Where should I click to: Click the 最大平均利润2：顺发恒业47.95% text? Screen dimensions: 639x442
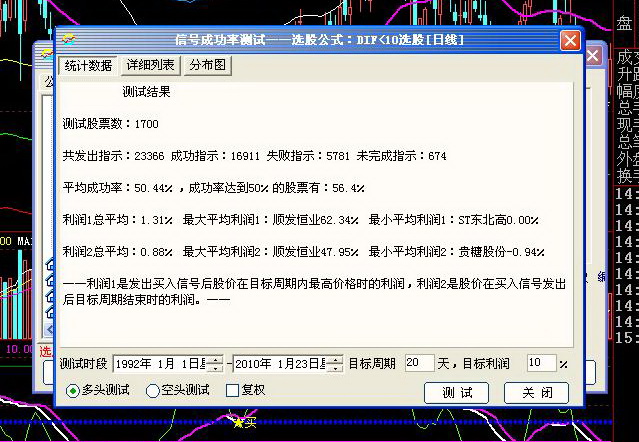[x=271, y=252]
